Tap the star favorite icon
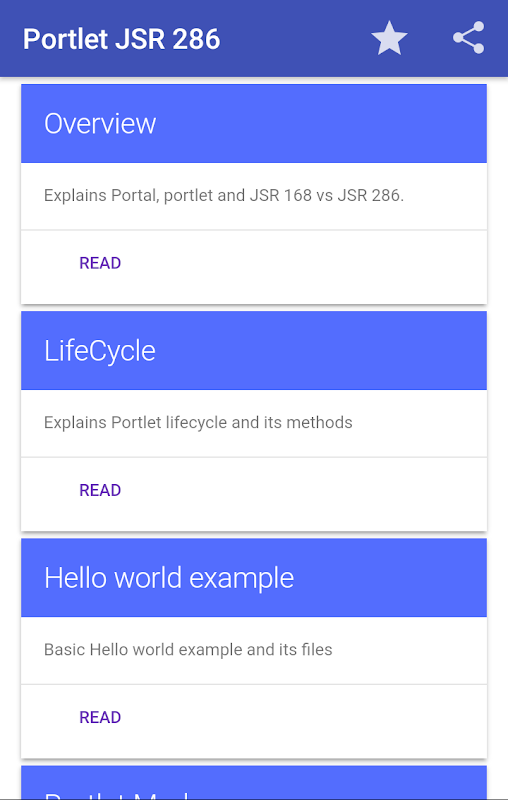The height and width of the screenshot is (800, 508). coord(389,38)
